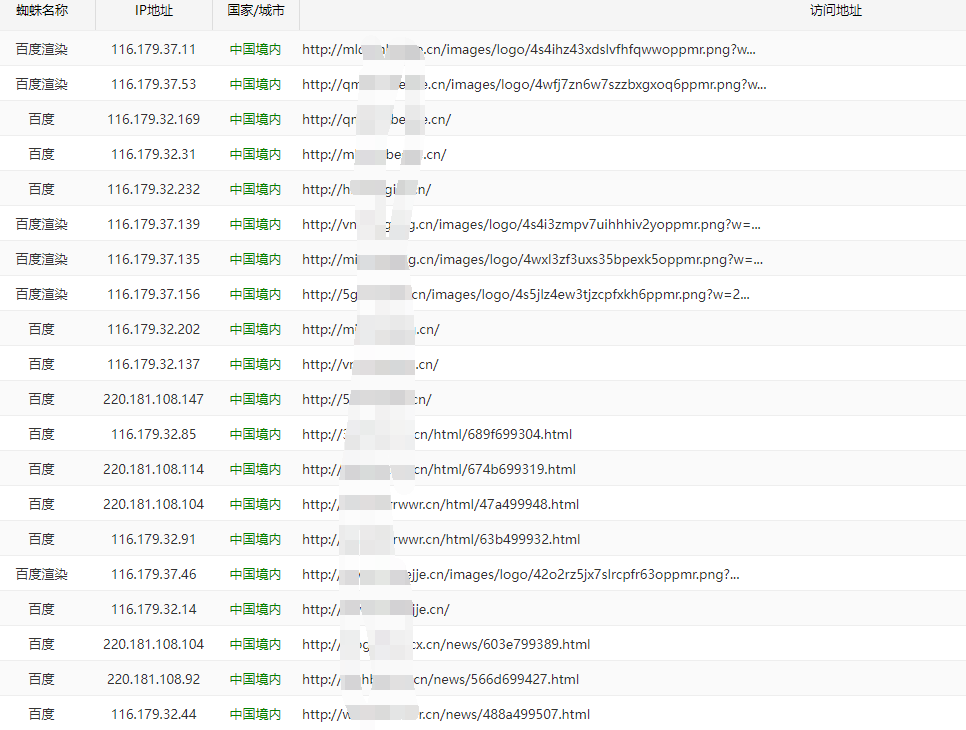The image size is (966, 730).
Task: Open URL containing 4s4i3zmpv7uihhhiv2yoppmr.png
Action: tap(531, 224)
